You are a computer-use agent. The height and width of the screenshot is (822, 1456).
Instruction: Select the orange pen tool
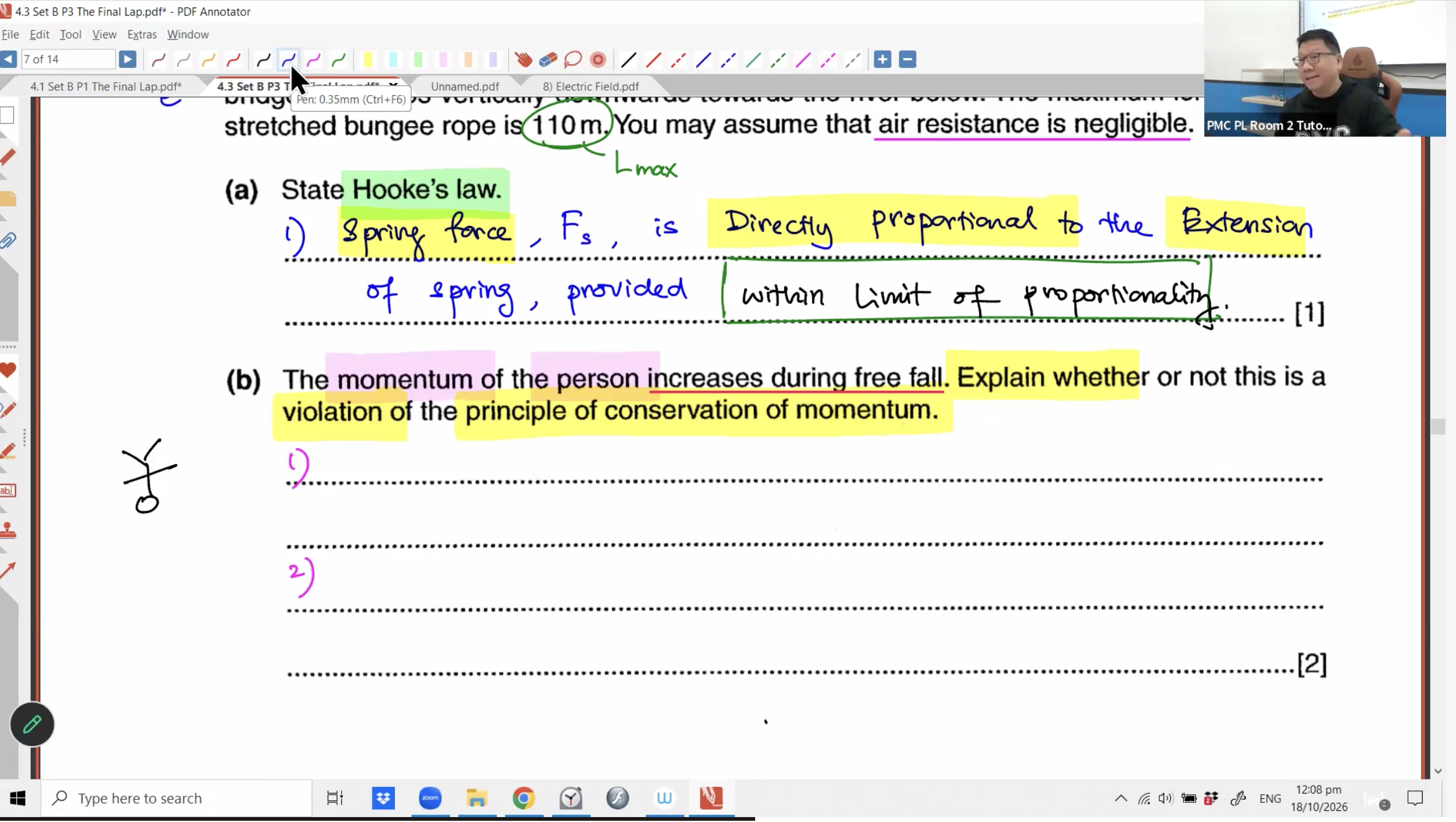(x=208, y=60)
